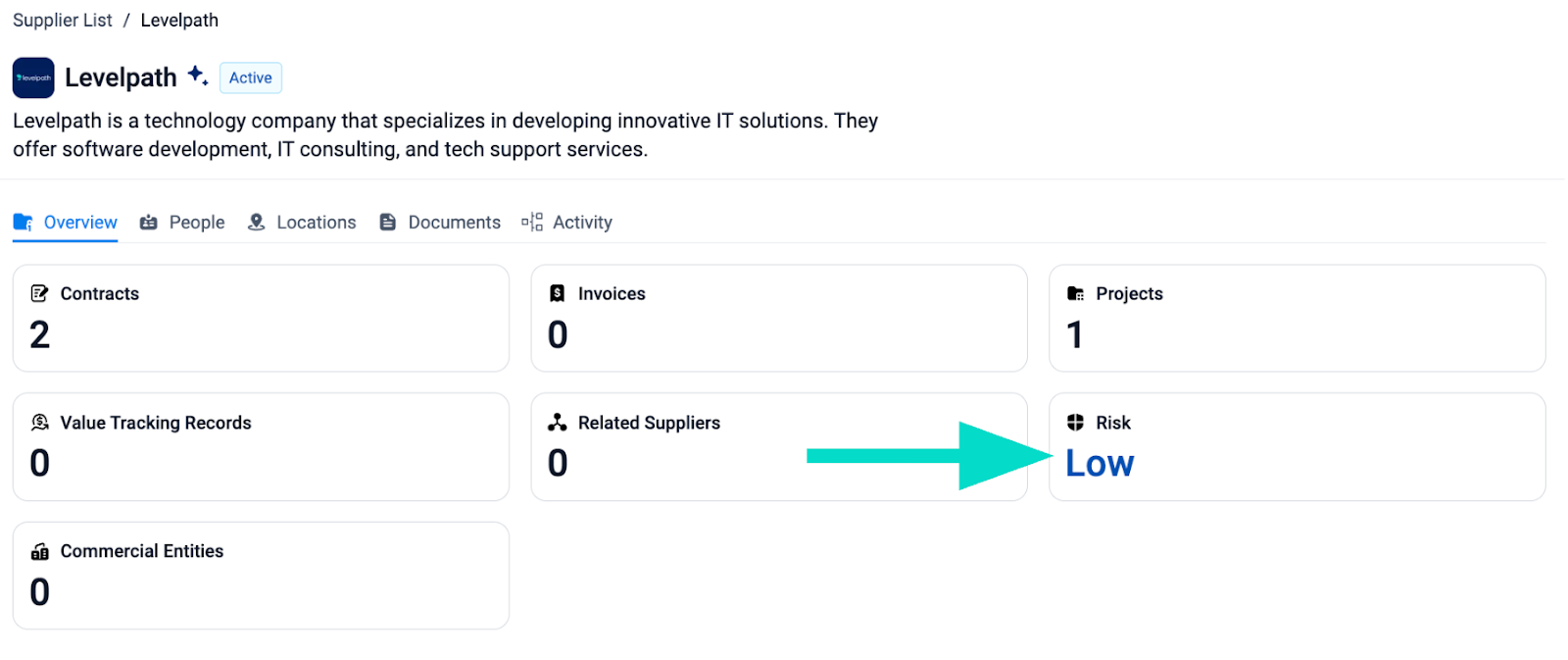1568x660 pixels.
Task: Click the Commercial Entities icon
Action: coord(39,551)
